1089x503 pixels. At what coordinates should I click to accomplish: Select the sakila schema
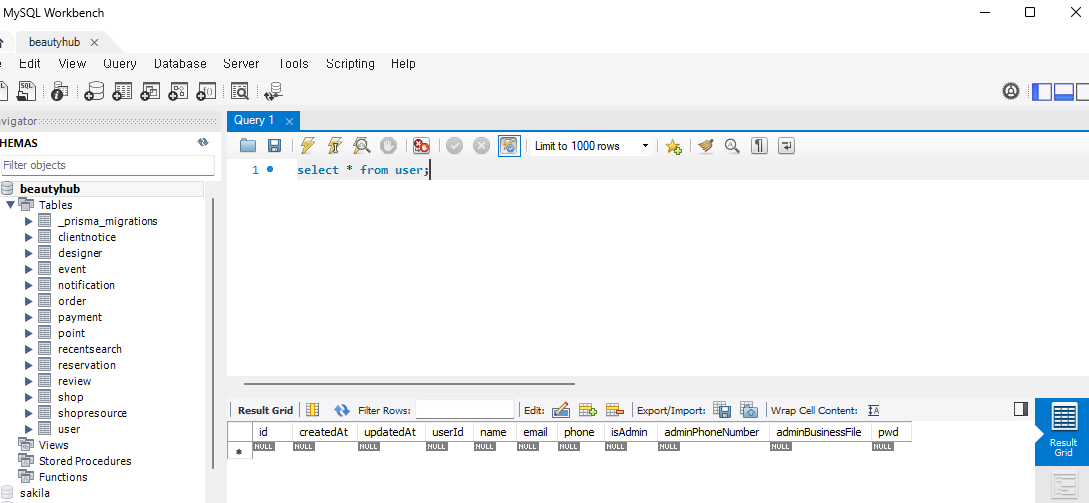pyautogui.click(x=35, y=493)
